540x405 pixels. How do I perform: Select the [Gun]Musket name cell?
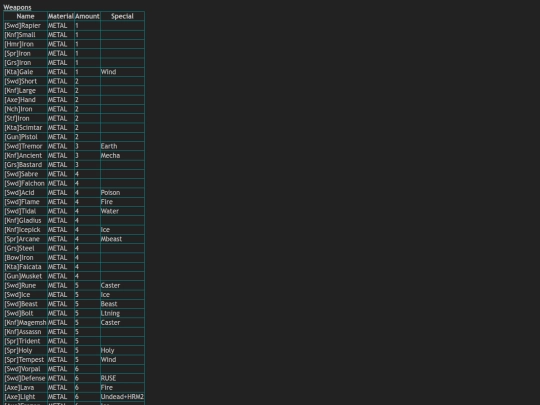tap(25, 277)
